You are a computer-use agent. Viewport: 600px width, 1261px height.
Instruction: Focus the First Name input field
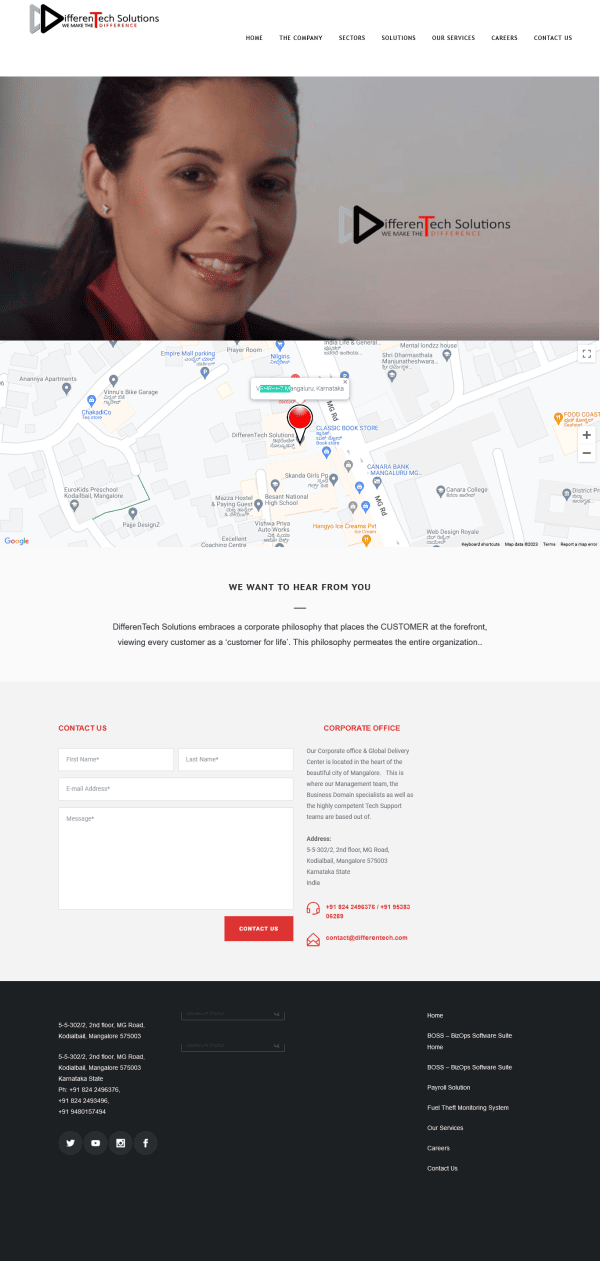116,760
